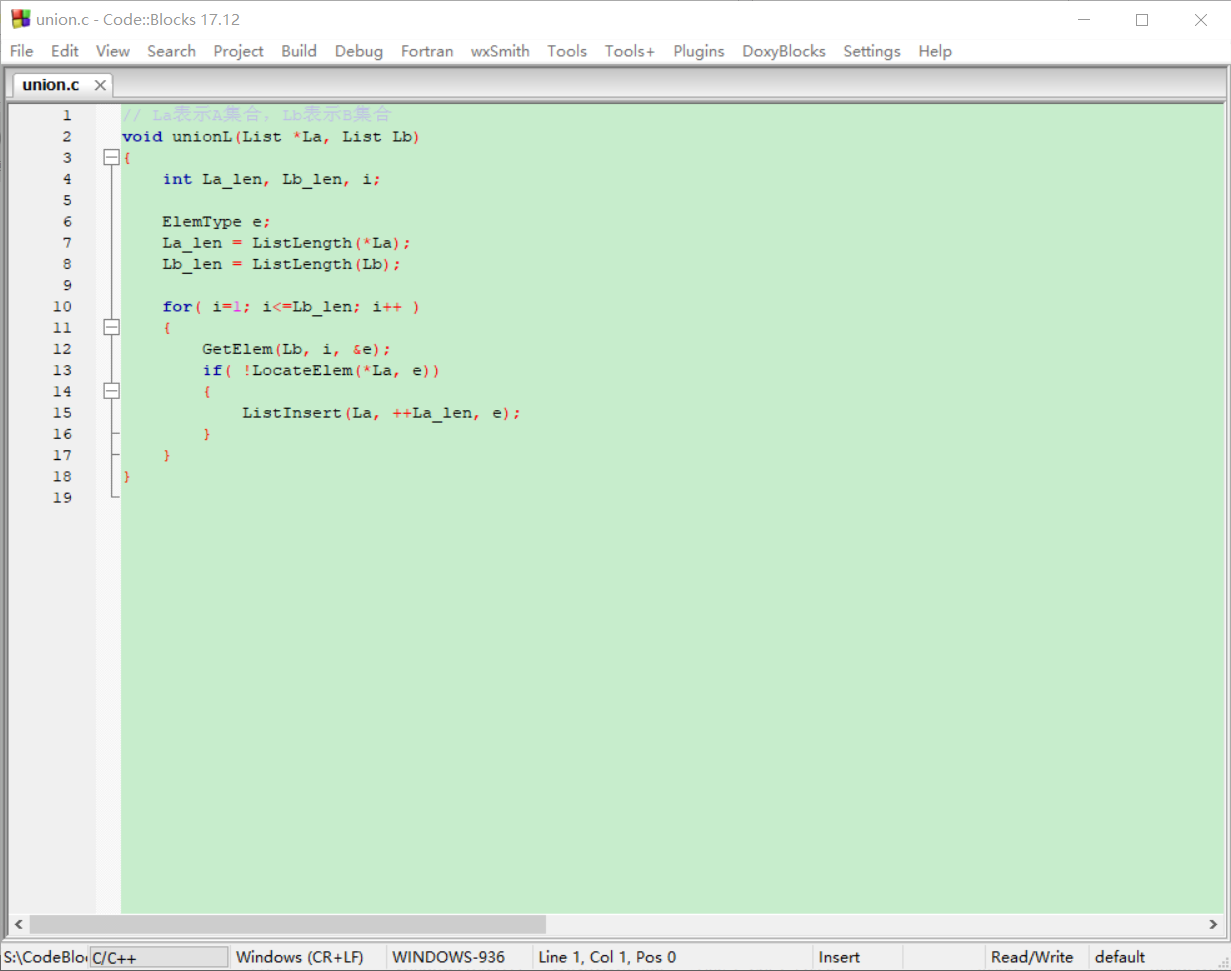Click the right arrow of horizontal scrollbar
This screenshot has width=1231, height=971.
click(x=1214, y=924)
